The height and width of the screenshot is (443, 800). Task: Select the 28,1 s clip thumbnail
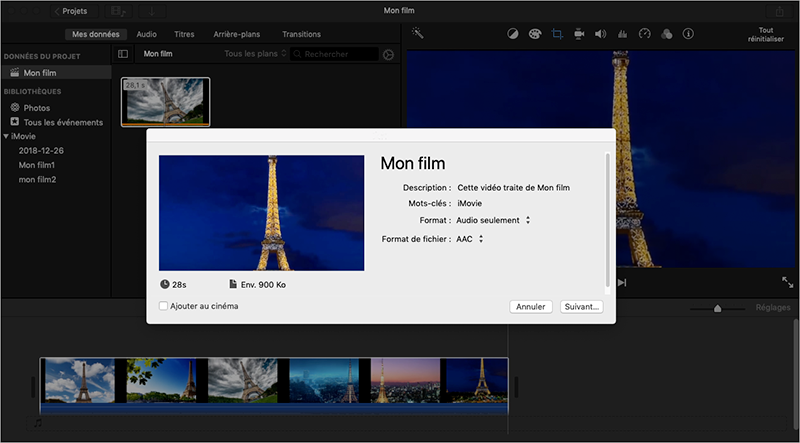pyautogui.click(x=165, y=102)
